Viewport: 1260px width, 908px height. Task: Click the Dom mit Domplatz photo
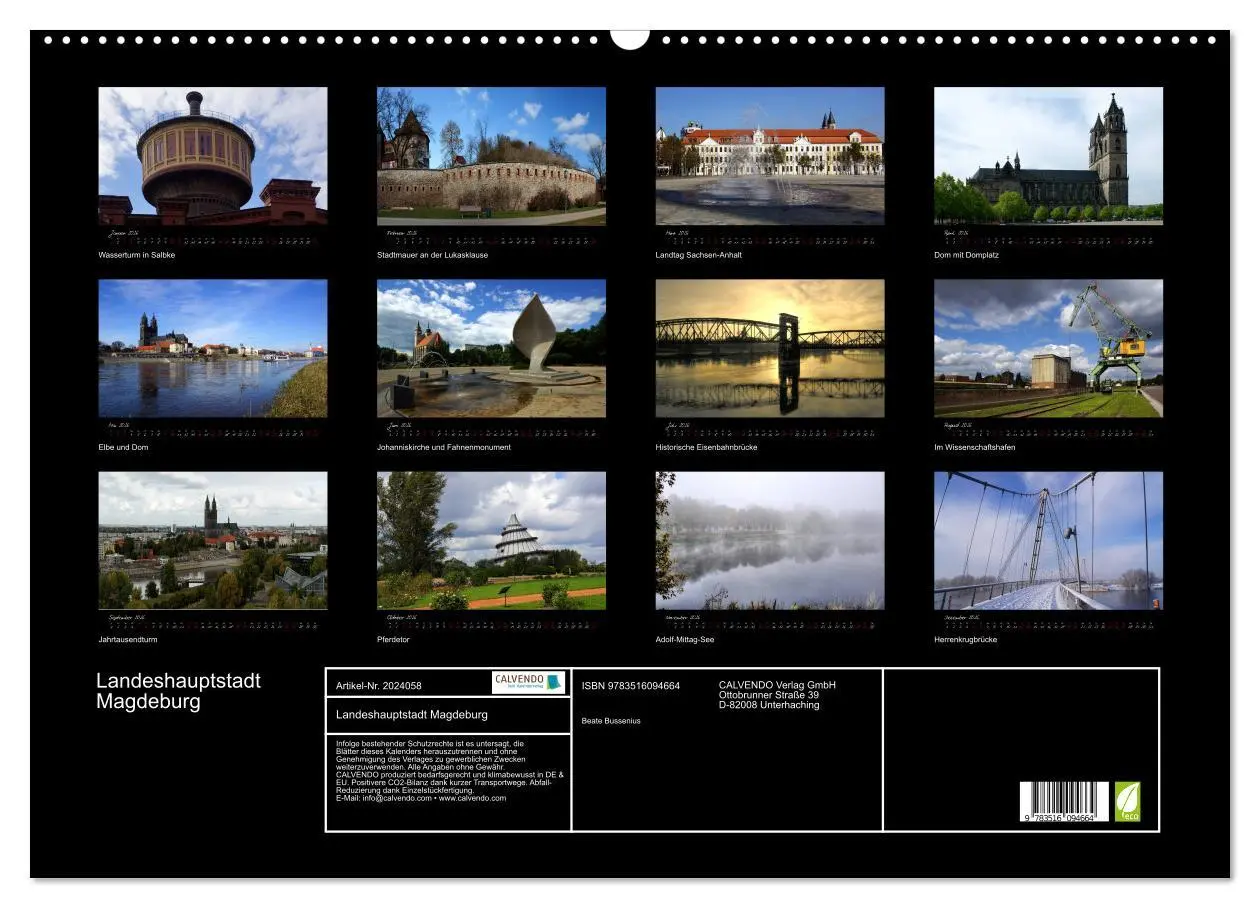(x=1048, y=156)
